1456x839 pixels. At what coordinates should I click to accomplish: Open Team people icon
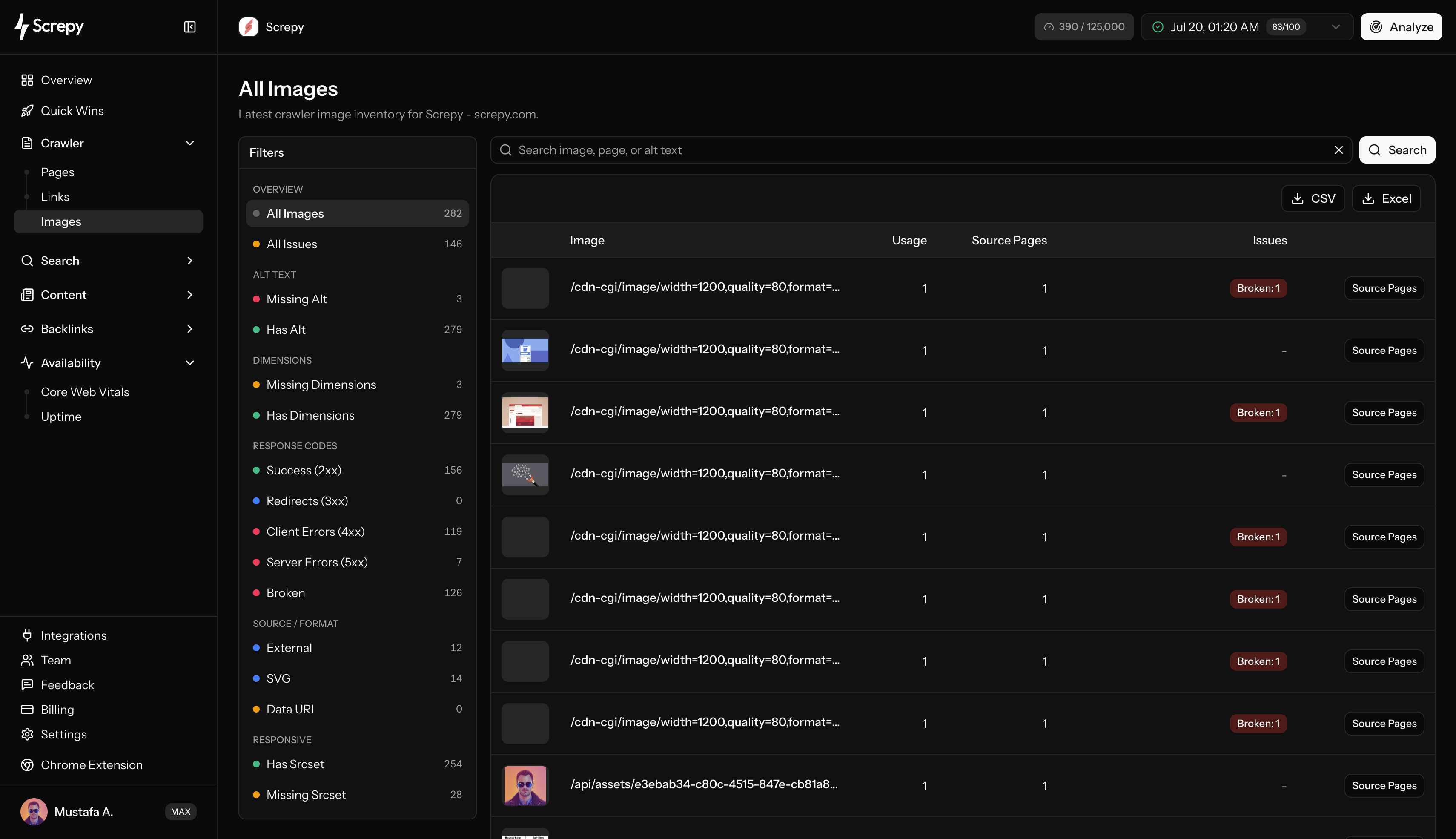(27, 660)
